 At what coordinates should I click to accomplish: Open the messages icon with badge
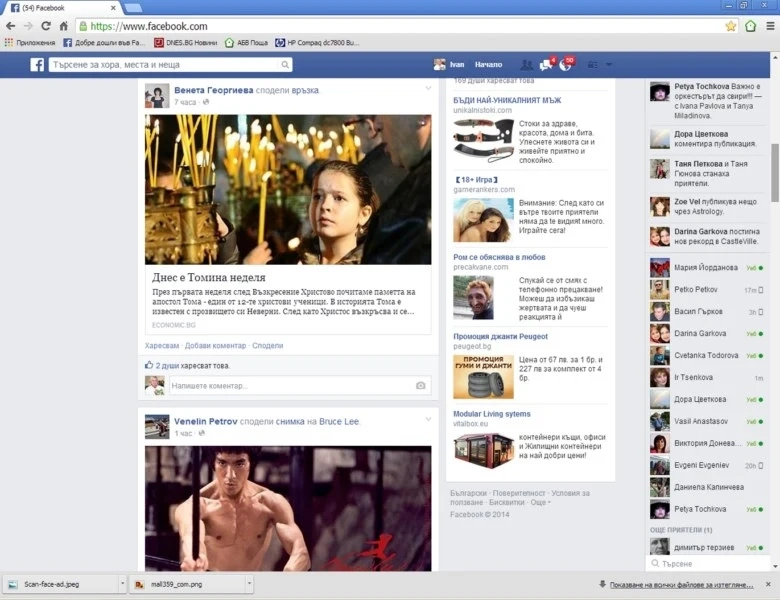[x=547, y=64]
